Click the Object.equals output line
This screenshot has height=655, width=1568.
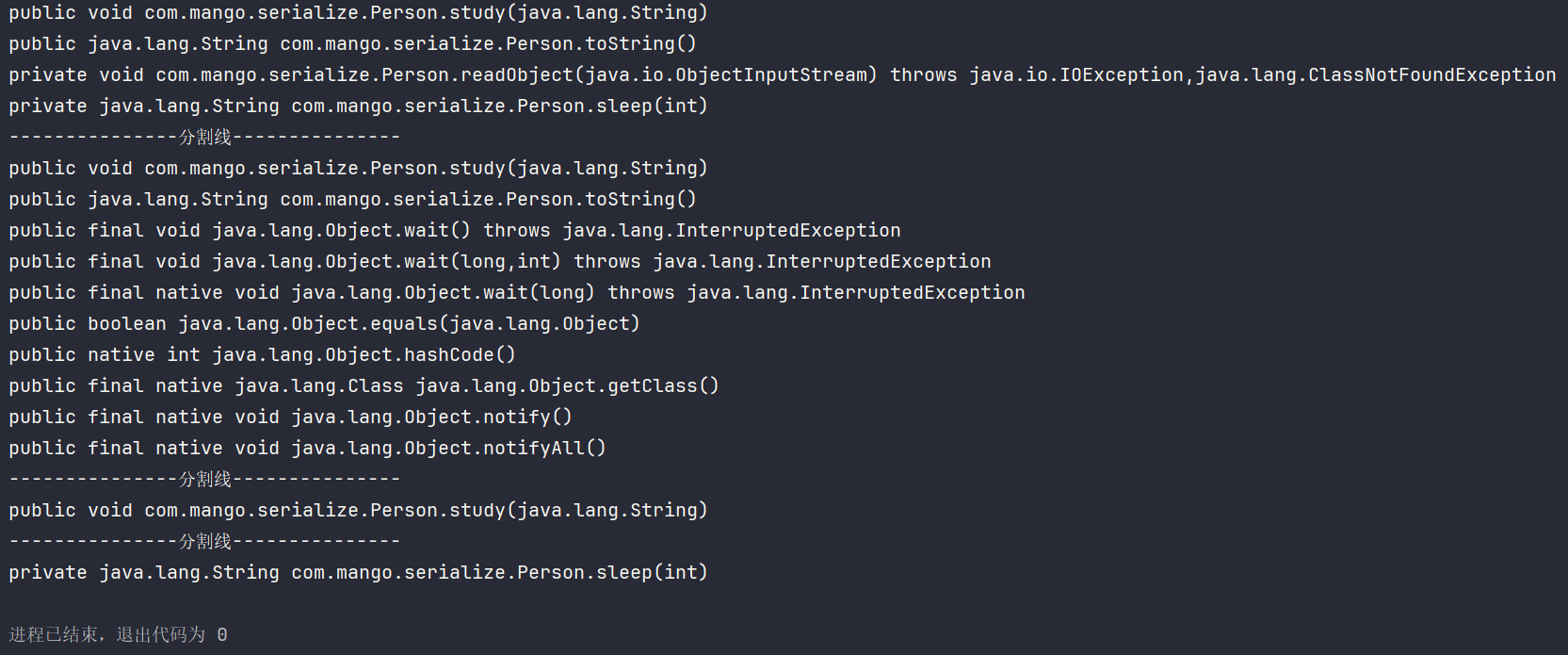324,324
